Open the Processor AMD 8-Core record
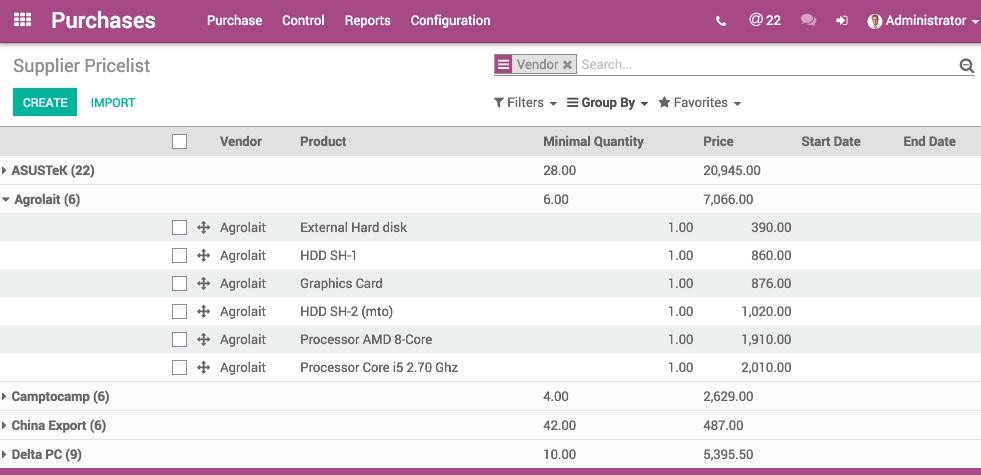Screen dimensions: 981x475 tap(366, 340)
